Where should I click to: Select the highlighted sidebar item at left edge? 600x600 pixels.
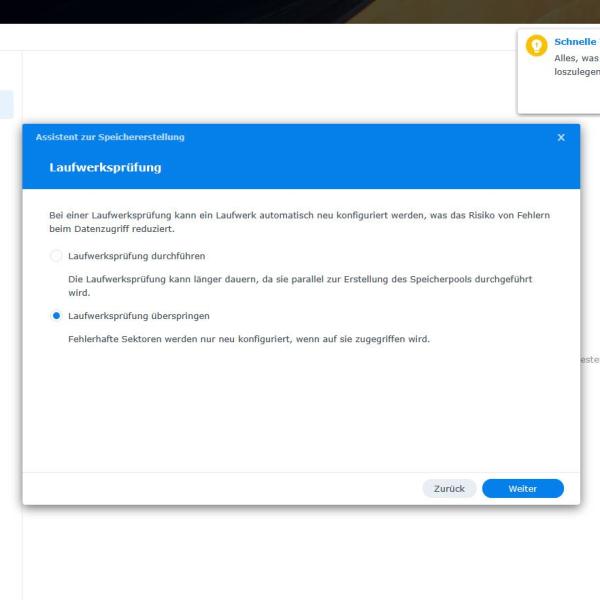[7, 104]
